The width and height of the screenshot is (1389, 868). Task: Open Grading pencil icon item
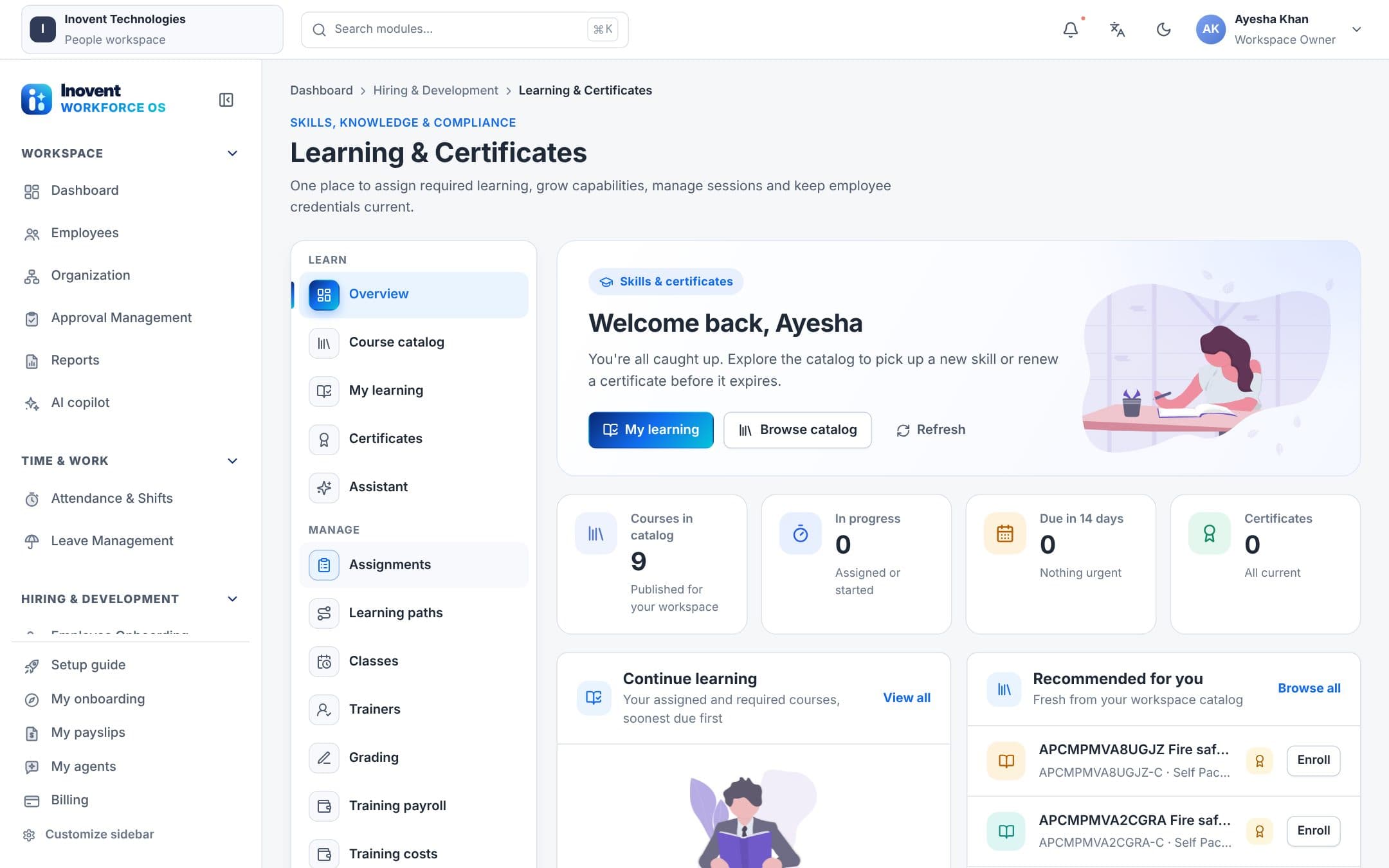[323, 758]
